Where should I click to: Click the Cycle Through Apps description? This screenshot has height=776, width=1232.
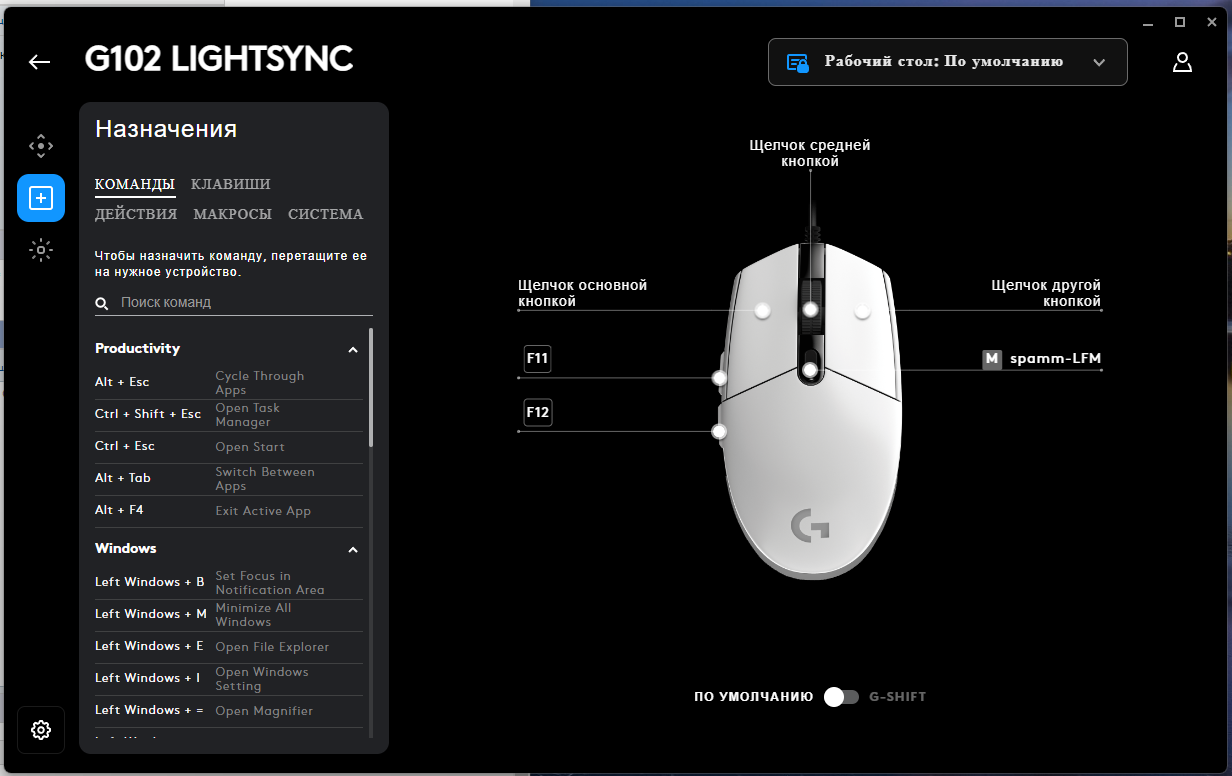260,383
